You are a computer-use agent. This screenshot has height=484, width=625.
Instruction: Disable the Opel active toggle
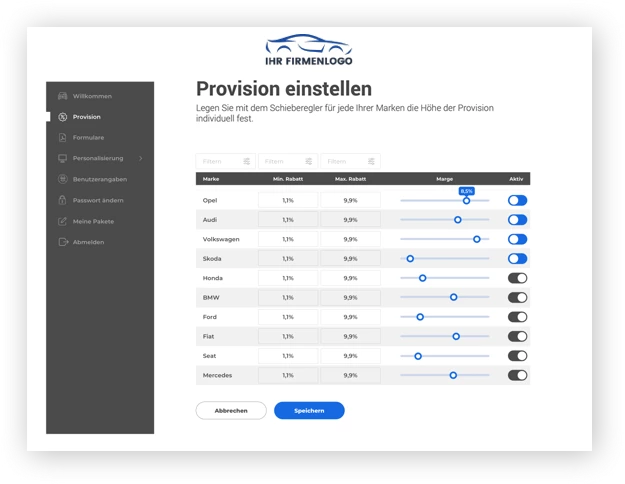[x=517, y=201]
